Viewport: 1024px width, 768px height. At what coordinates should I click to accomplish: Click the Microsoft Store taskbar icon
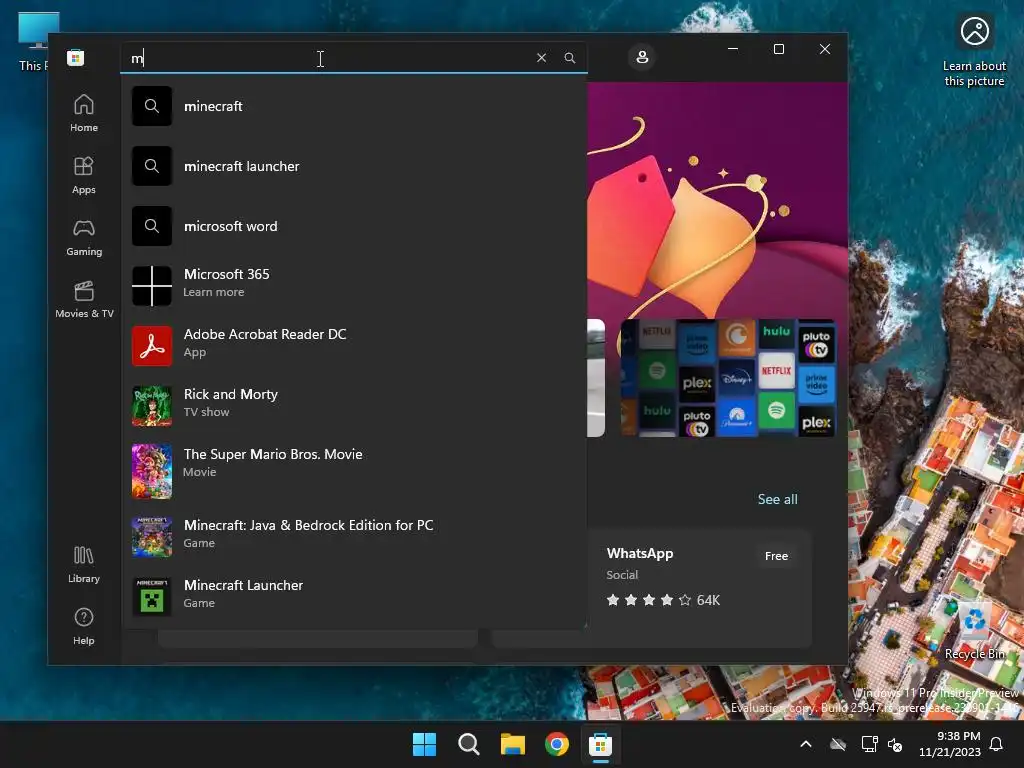[x=600, y=744]
